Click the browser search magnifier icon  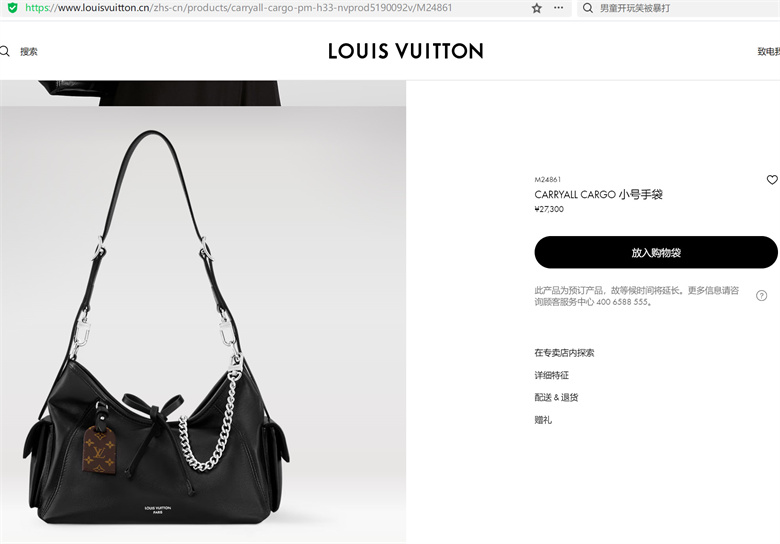(587, 8)
